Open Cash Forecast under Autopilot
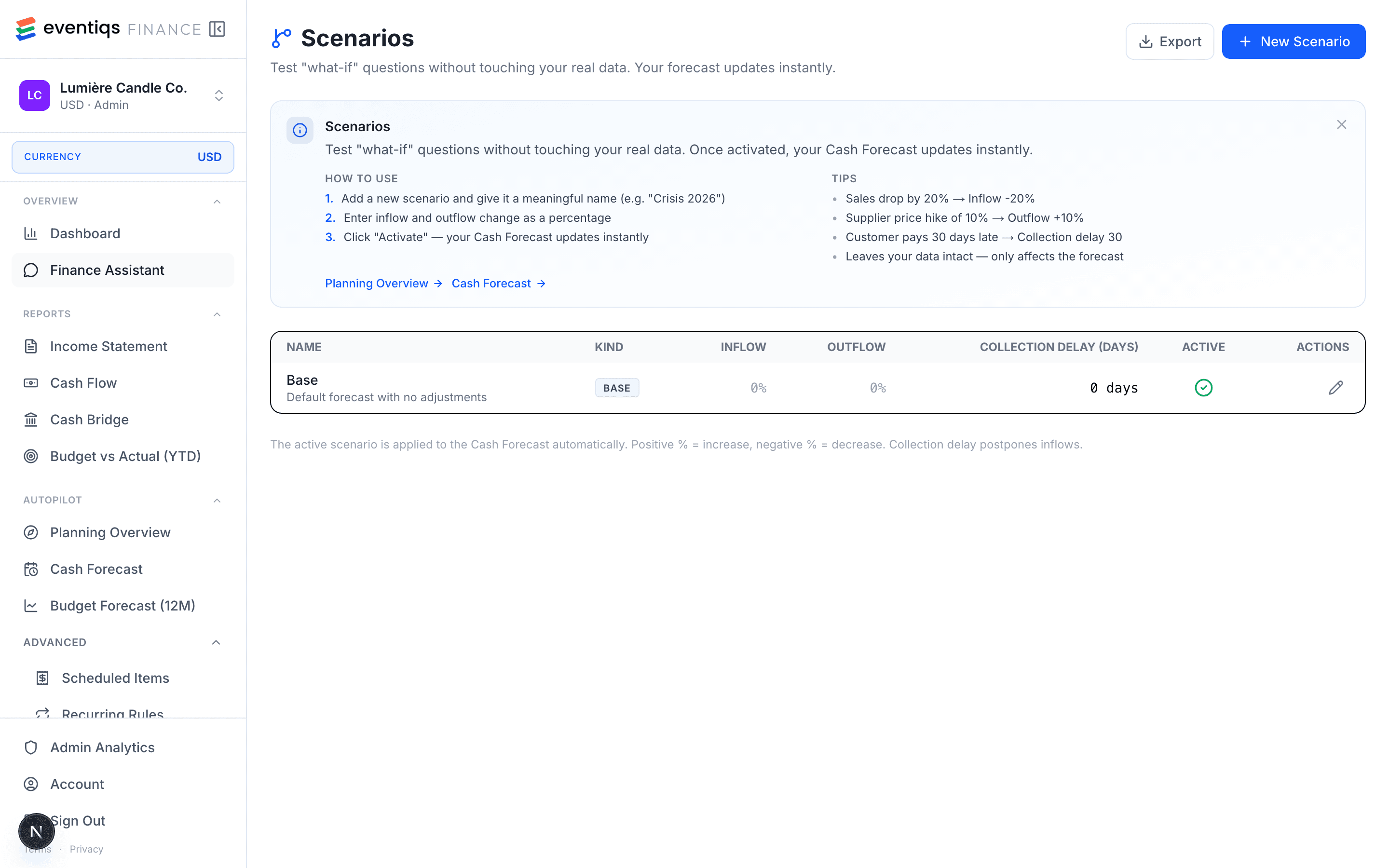The height and width of the screenshot is (868, 1389). coord(96,569)
